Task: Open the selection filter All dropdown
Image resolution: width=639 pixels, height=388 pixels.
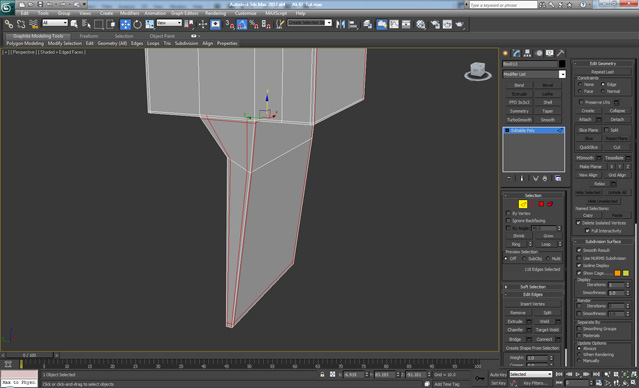Action: point(55,23)
